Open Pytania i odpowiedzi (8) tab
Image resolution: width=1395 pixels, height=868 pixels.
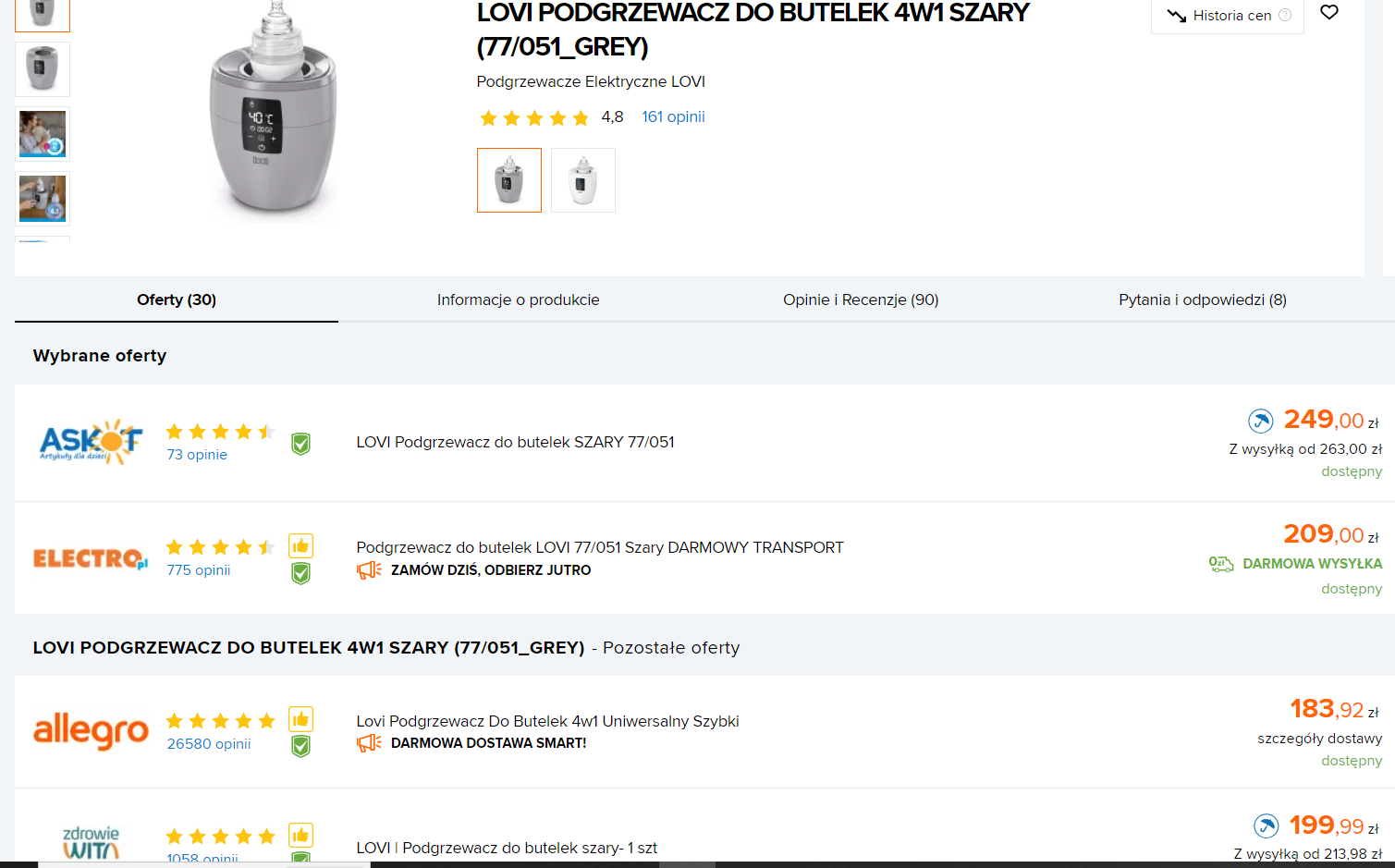pyautogui.click(x=1203, y=300)
